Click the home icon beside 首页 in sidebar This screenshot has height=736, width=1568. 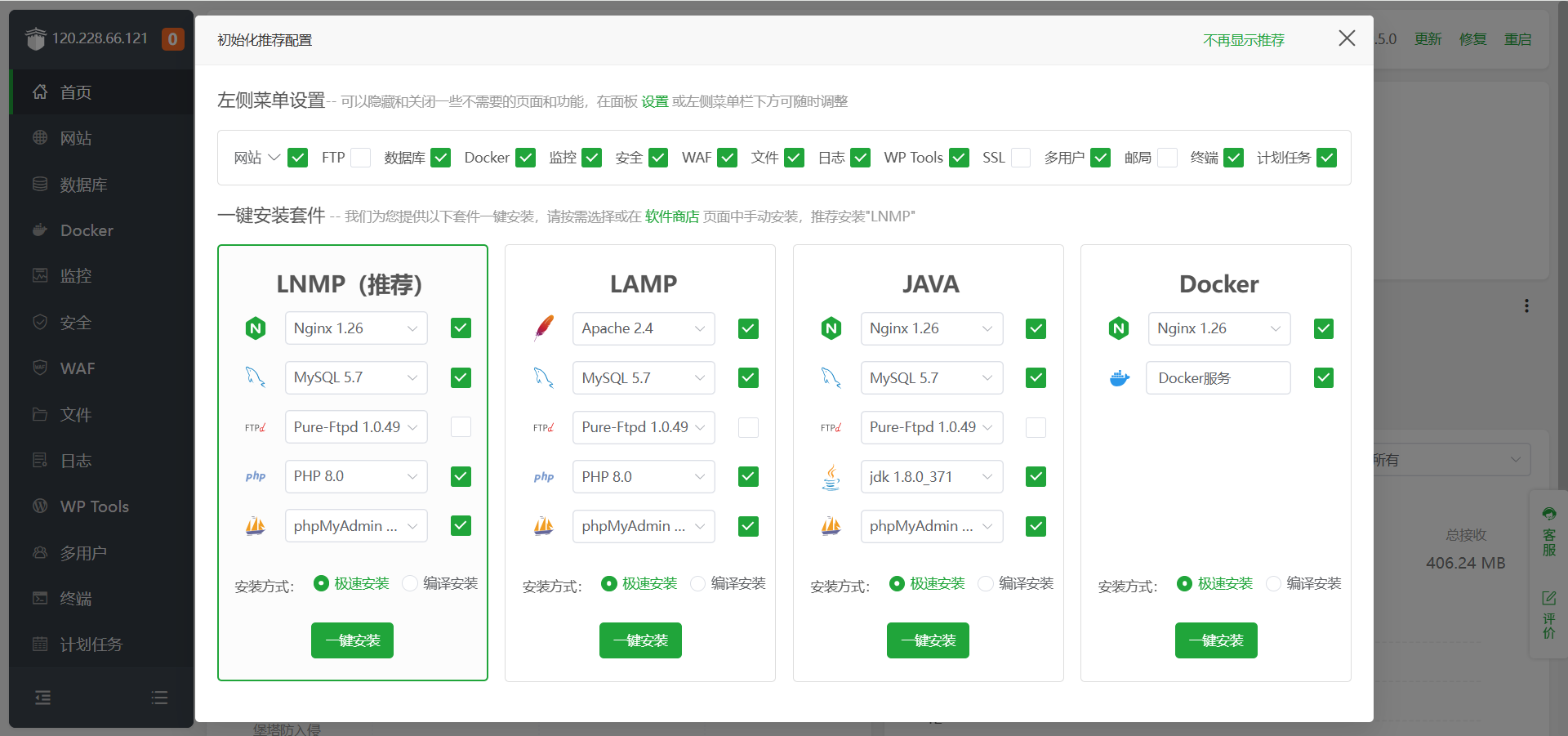[x=40, y=92]
